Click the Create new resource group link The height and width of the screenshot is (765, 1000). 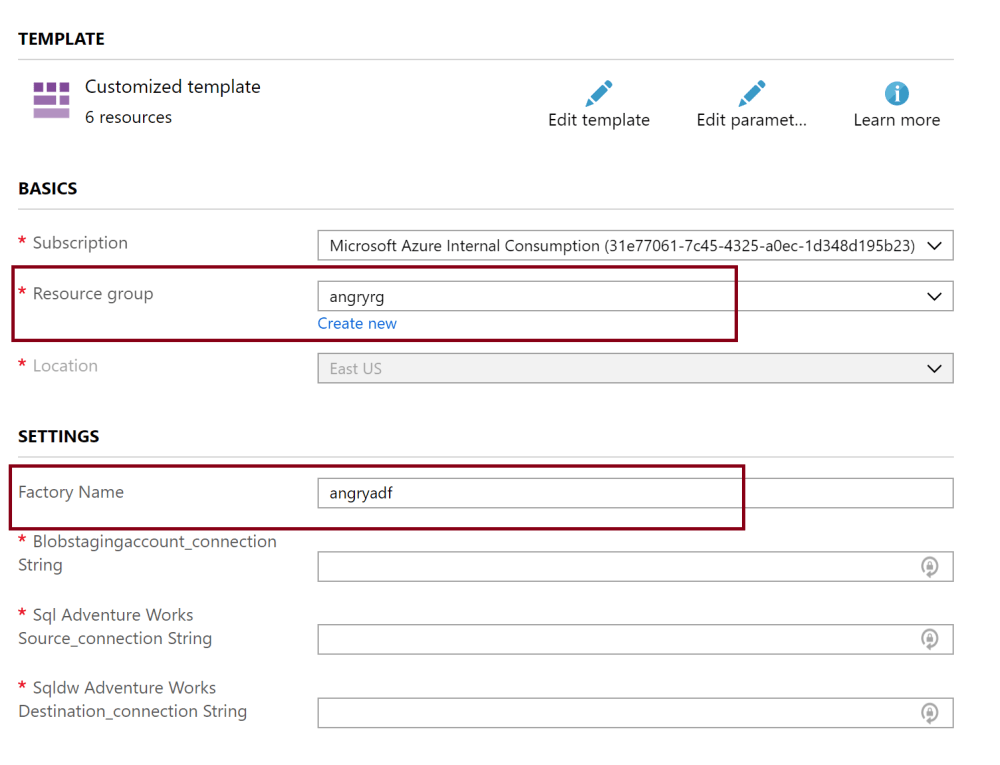click(357, 324)
